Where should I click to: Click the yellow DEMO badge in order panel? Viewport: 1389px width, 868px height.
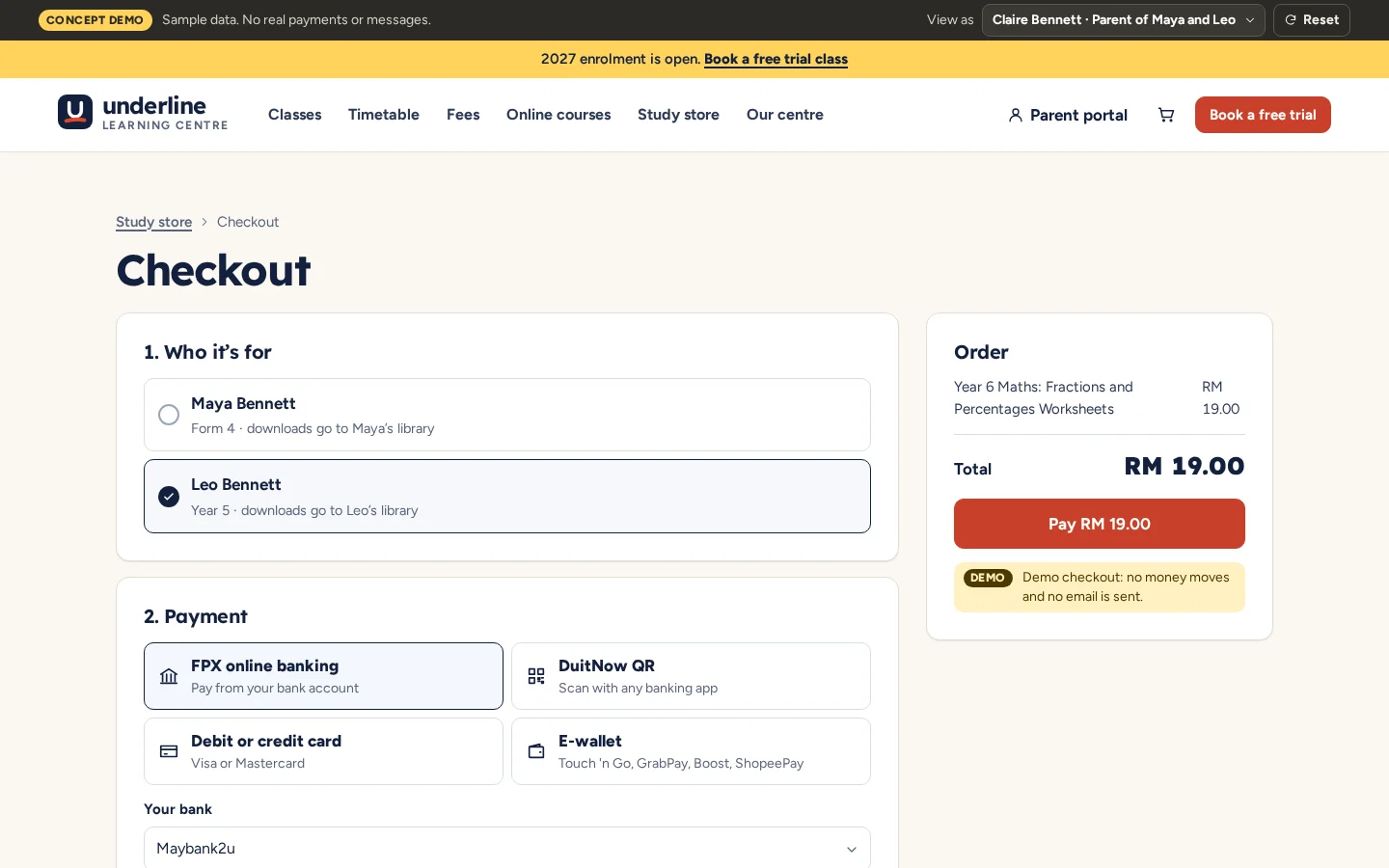[x=988, y=578]
